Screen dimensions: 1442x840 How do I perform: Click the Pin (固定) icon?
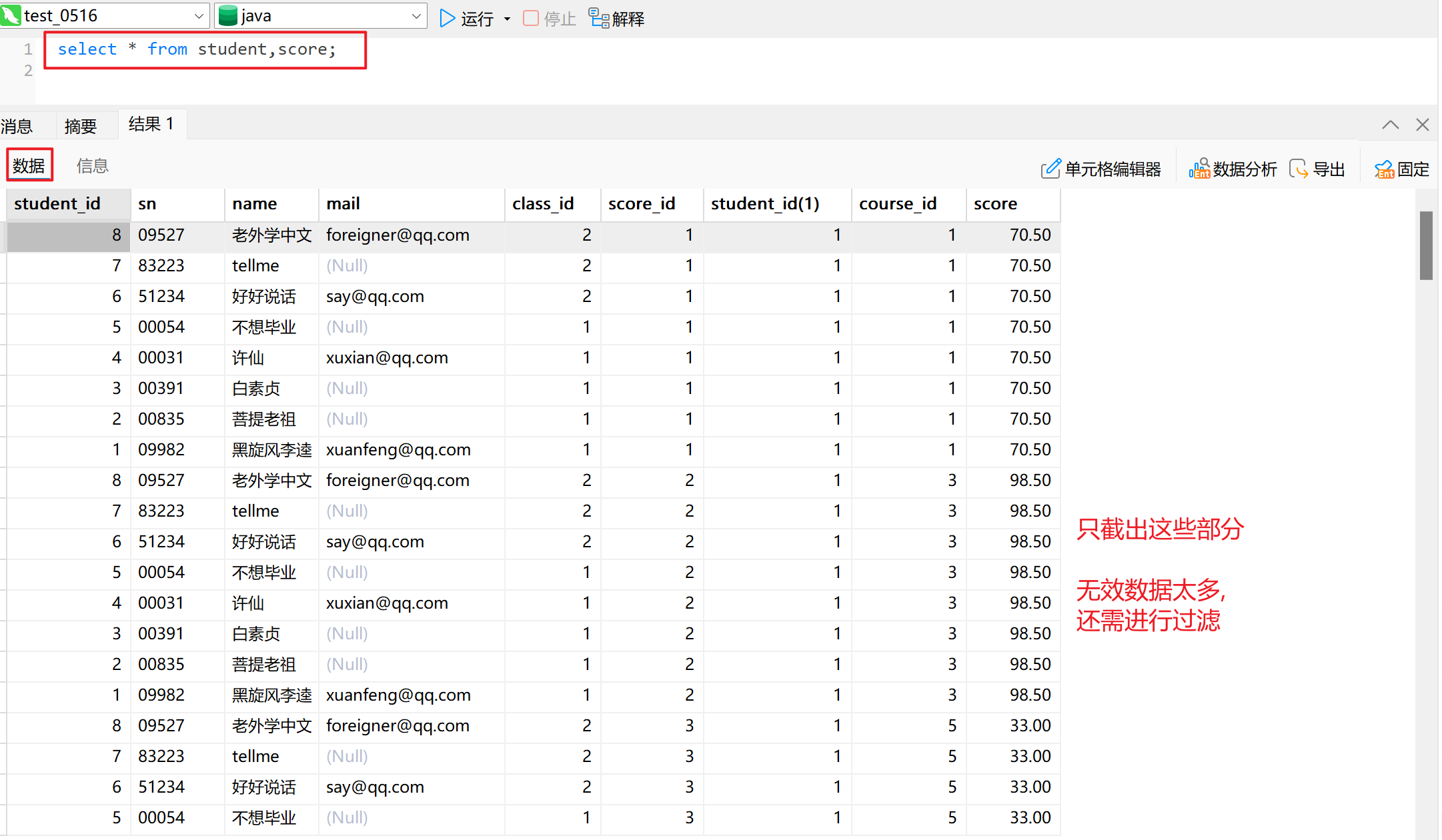click(x=1384, y=169)
